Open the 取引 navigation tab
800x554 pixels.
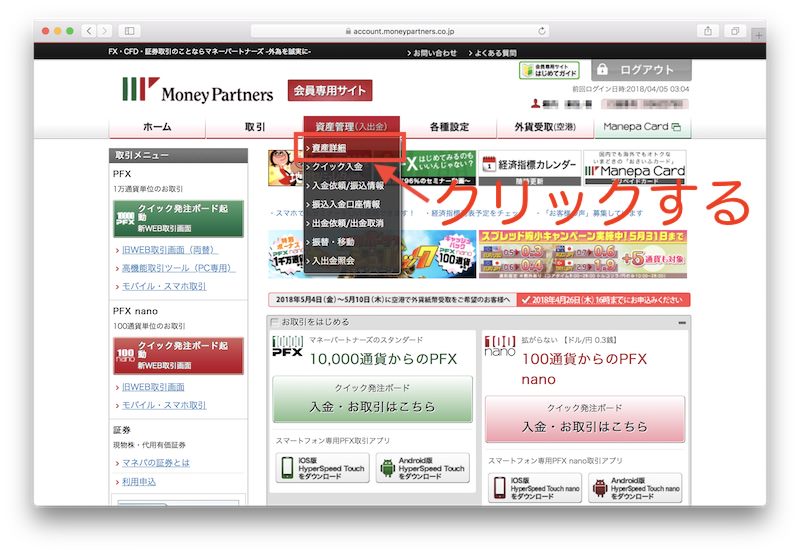coord(255,127)
